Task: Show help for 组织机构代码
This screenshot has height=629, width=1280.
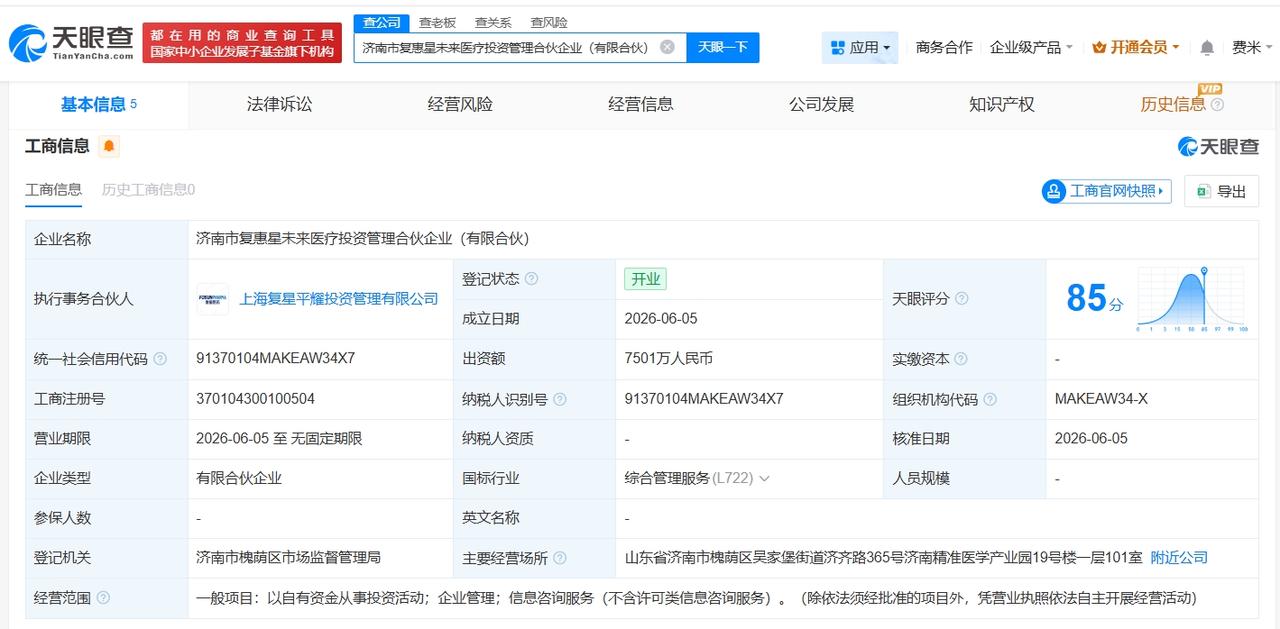Action: click(989, 399)
